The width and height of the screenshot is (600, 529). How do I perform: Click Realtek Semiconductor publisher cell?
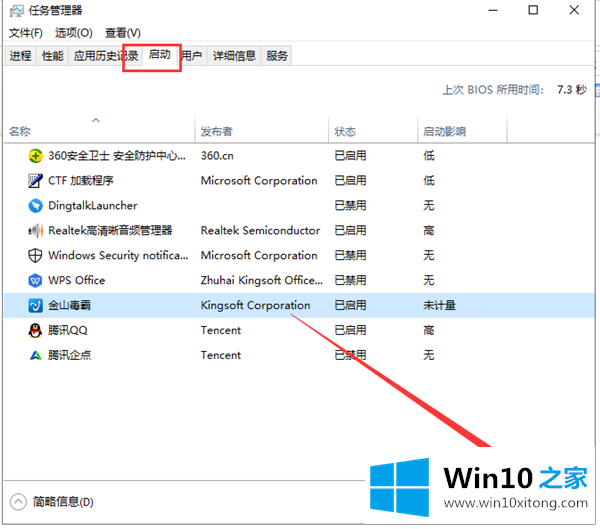pyautogui.click(x=260, y=230)
